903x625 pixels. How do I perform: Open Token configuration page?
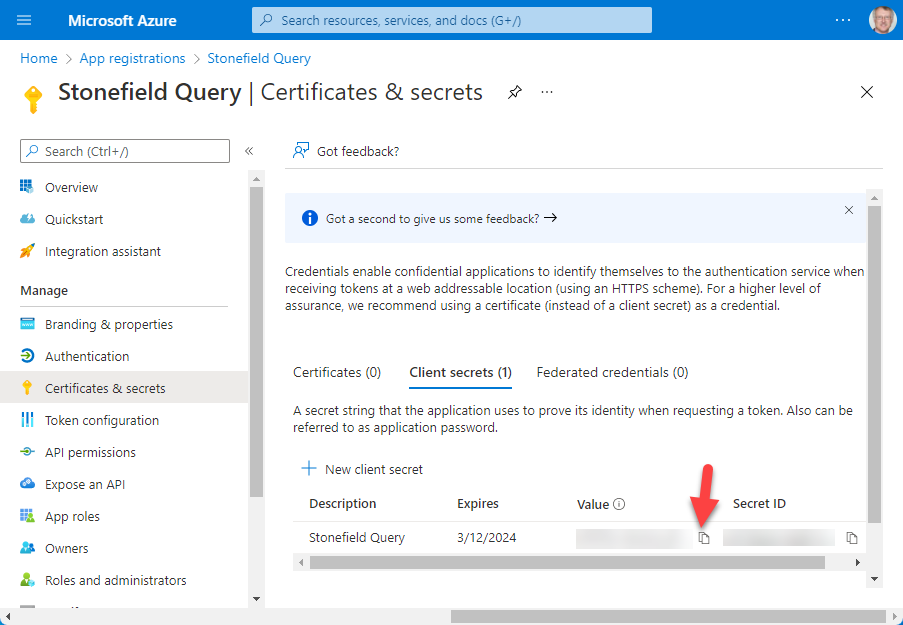[101, 420]
